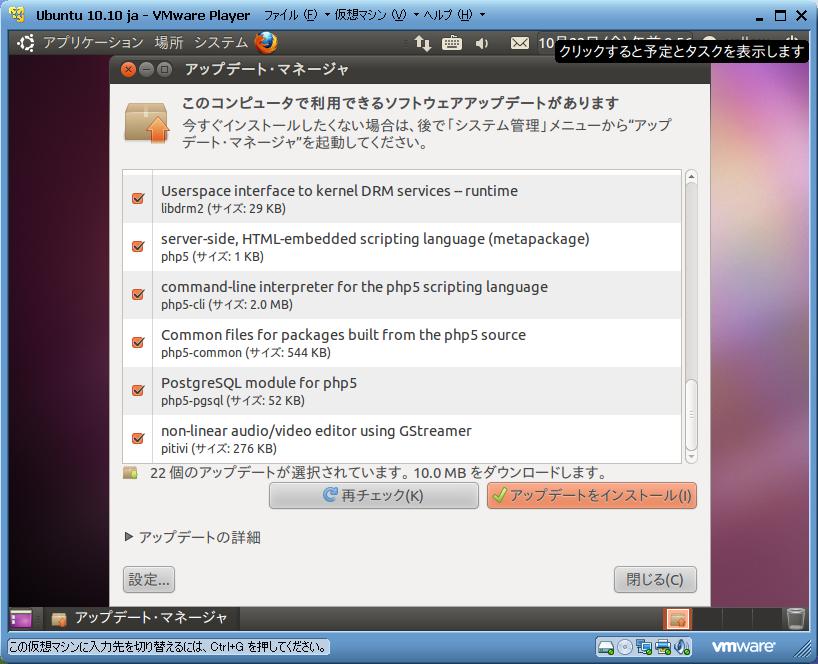Open the network connection indicator
The height and width of the screenshot is (664, 818).
coord(423,43)
